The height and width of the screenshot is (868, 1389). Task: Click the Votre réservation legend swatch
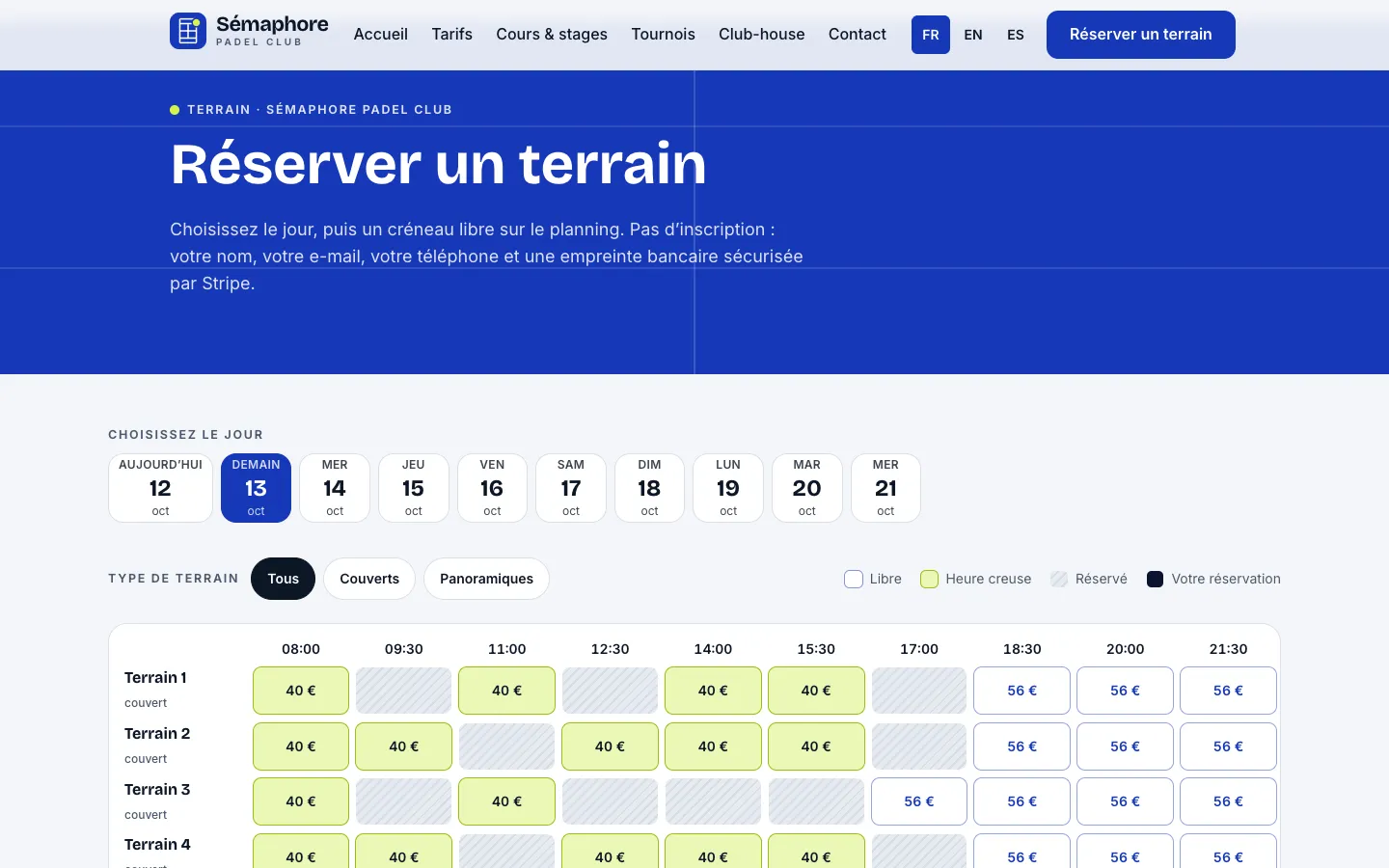click(x=1155, y=579)
